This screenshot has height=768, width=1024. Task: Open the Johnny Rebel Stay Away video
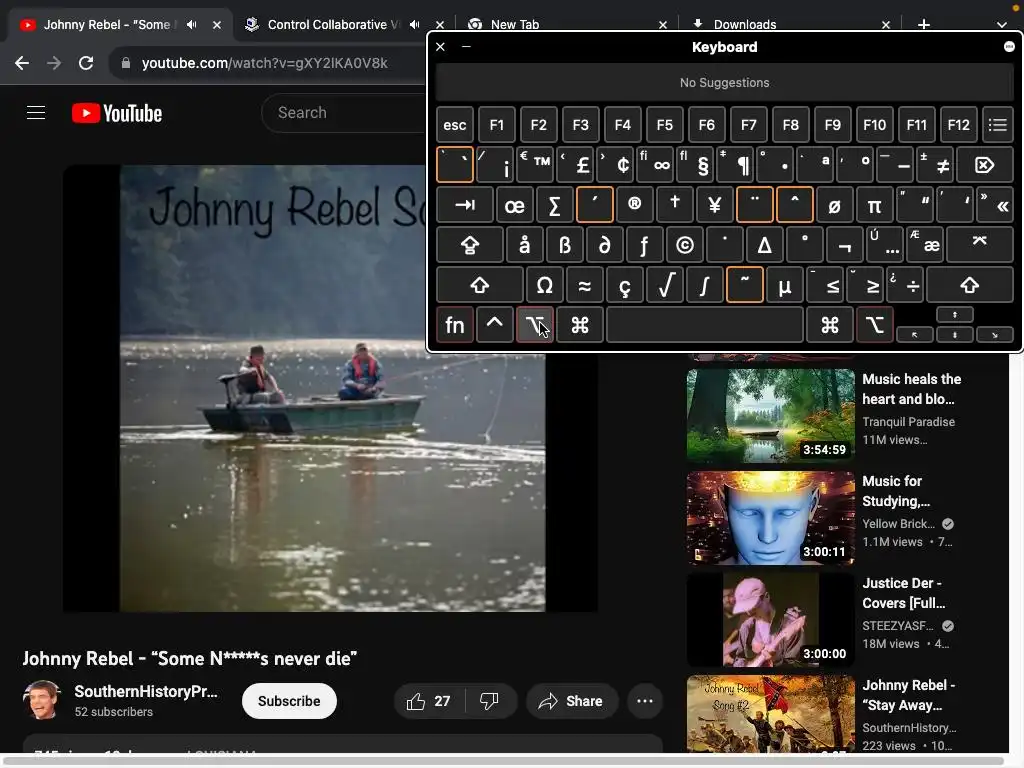771,713
